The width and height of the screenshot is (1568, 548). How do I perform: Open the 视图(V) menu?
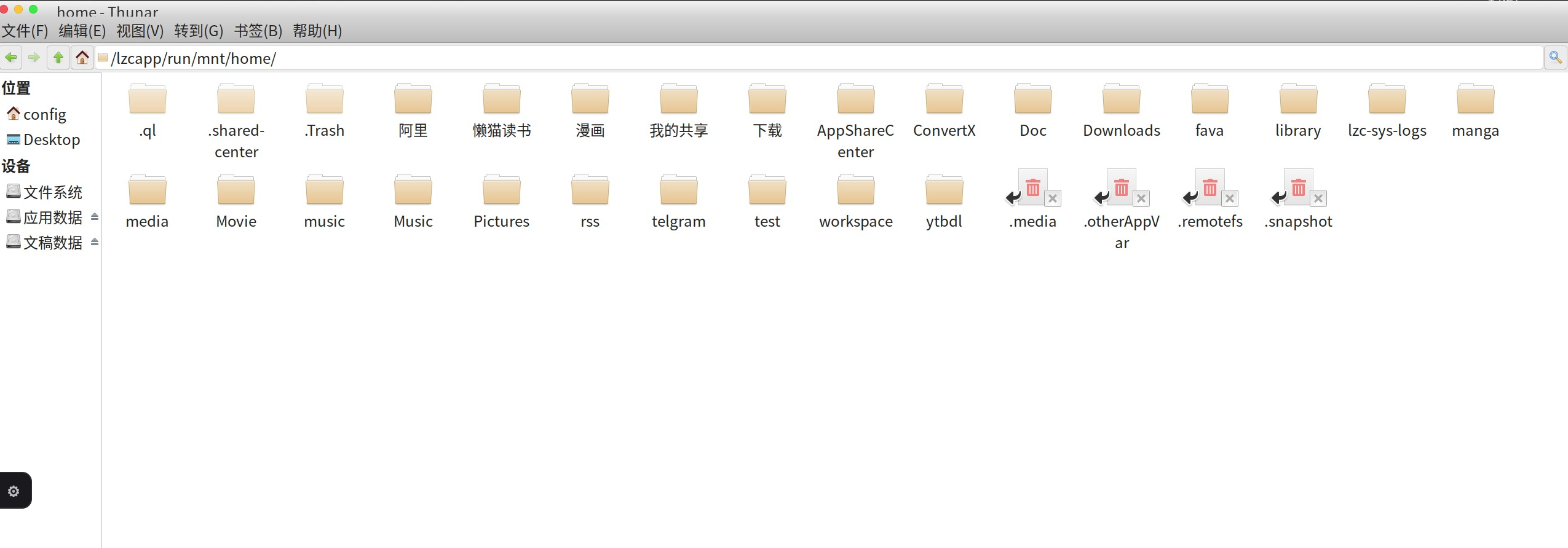click(140, 31)
